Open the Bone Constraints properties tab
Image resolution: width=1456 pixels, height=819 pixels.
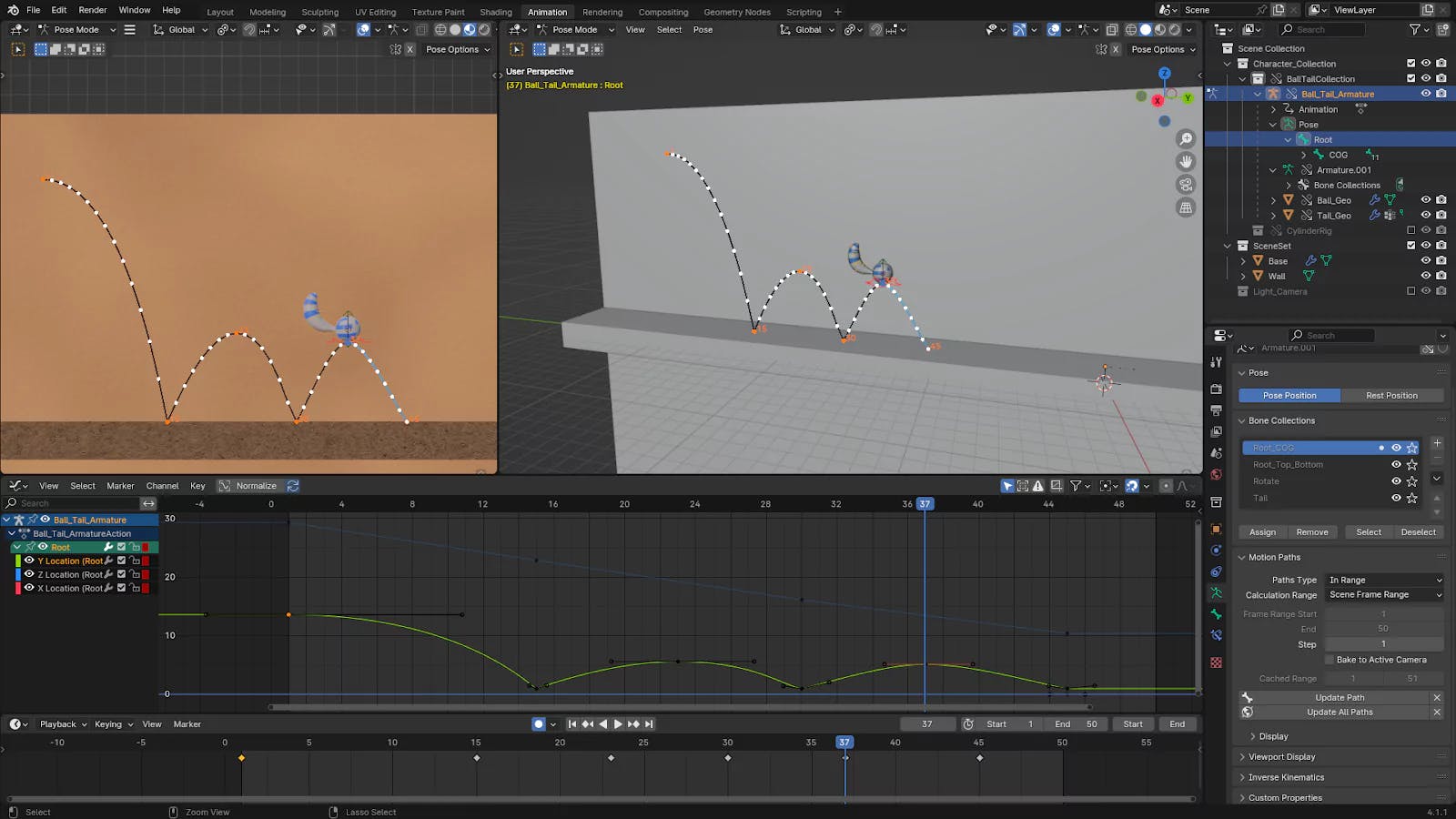coord(1216,635)
